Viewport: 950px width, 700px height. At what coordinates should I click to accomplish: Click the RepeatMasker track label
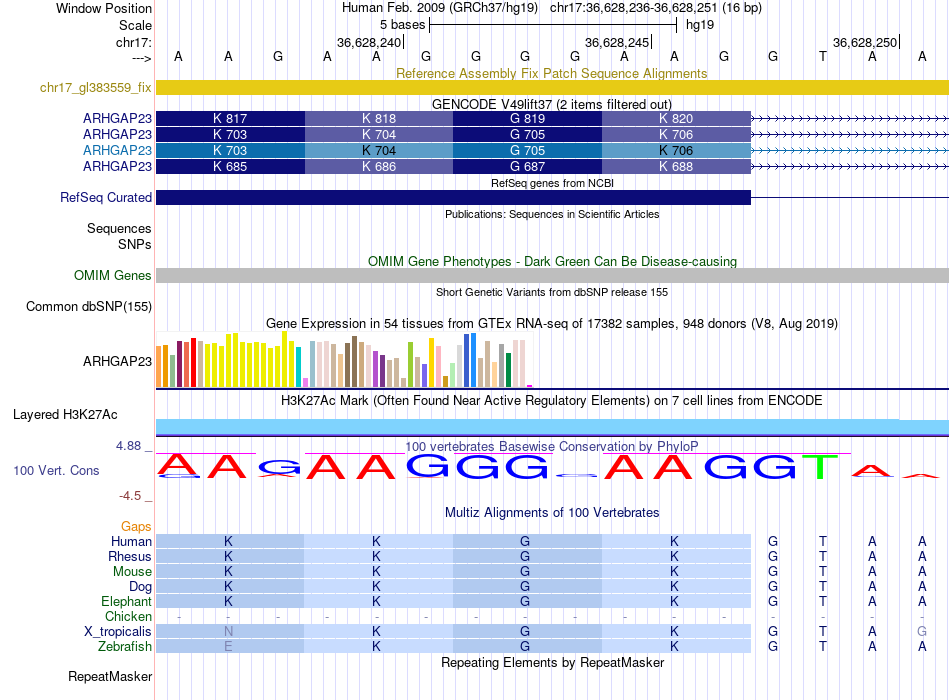click(x=110, y=676)
